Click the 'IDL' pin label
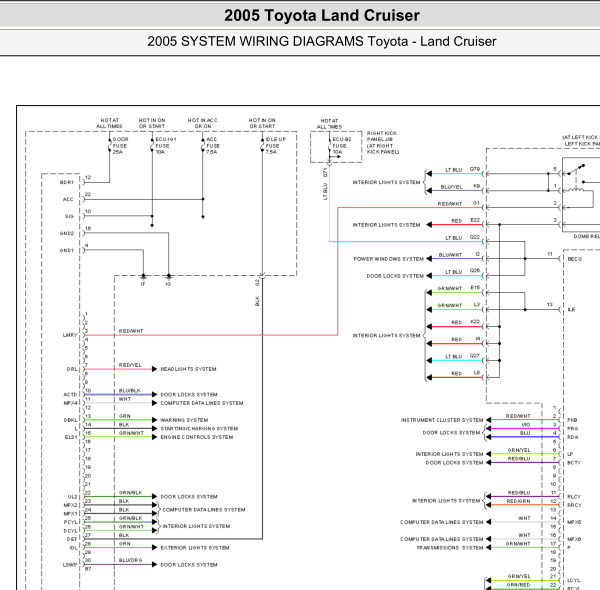 tap(73, 548)
